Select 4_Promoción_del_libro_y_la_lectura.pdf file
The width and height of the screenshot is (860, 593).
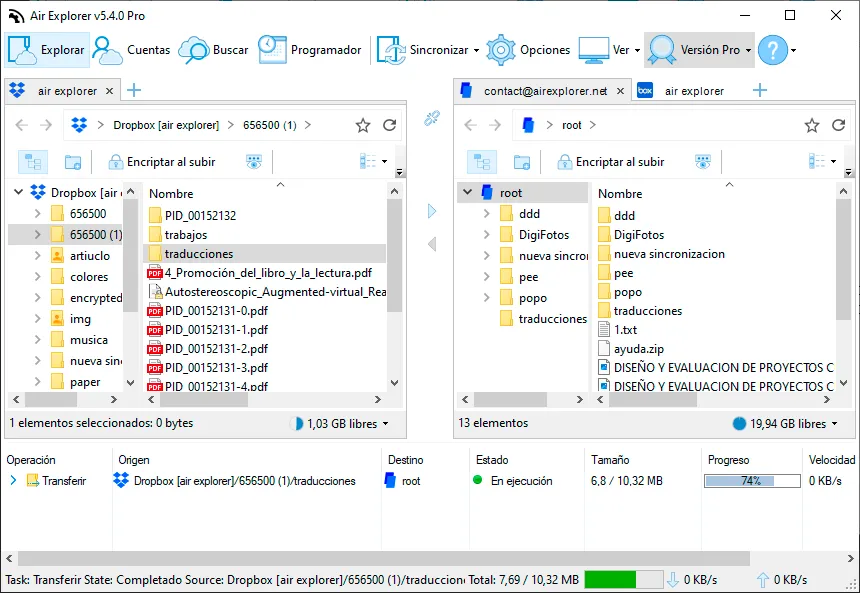point(268,273)
